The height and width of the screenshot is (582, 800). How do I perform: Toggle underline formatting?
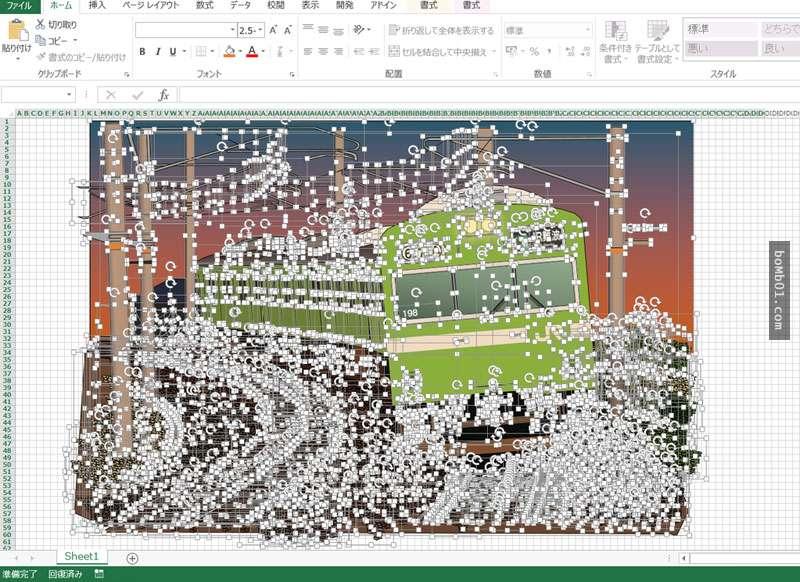coord(172,51)
